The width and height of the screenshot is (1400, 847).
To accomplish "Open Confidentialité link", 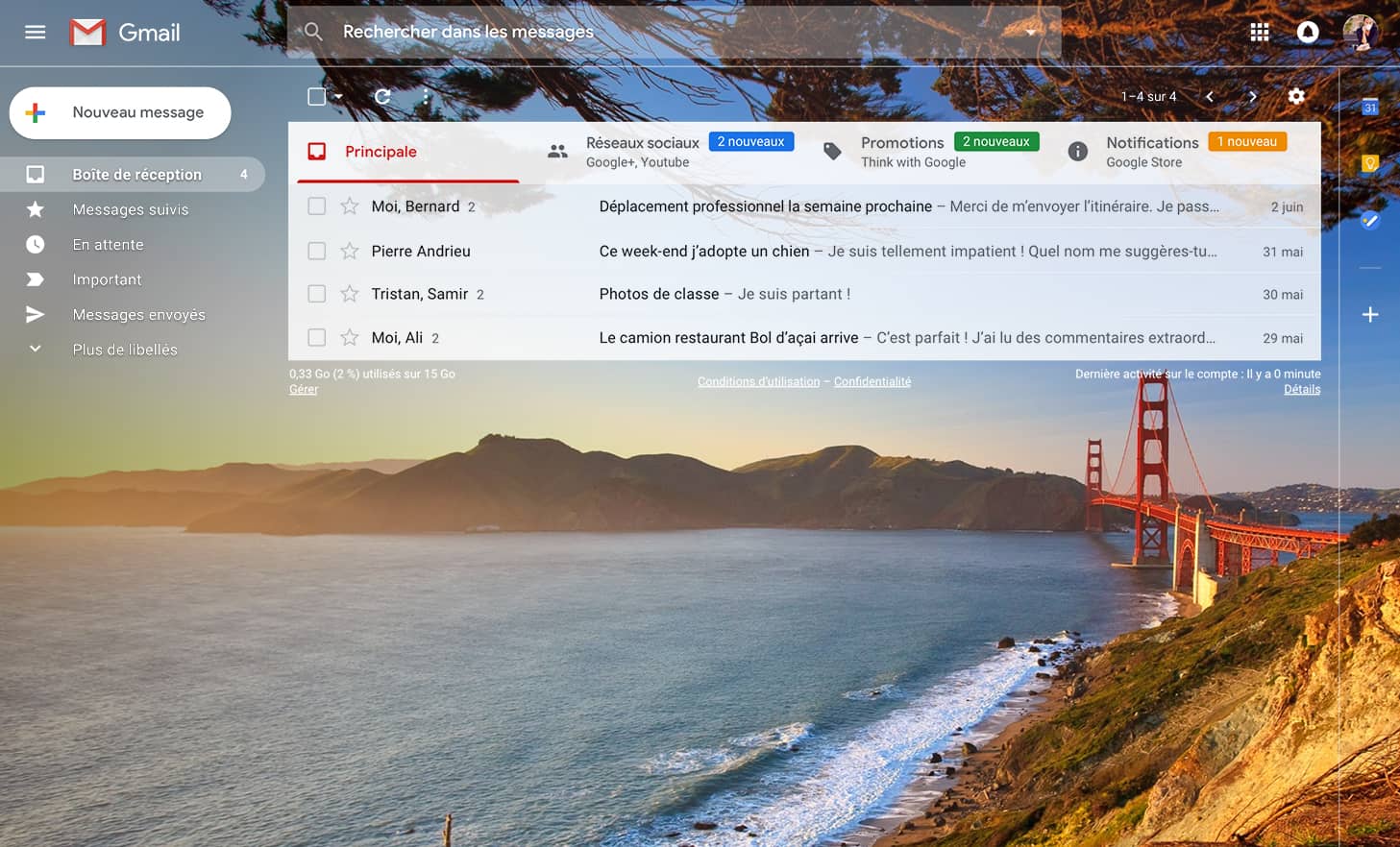I will (x=872, y=381).
